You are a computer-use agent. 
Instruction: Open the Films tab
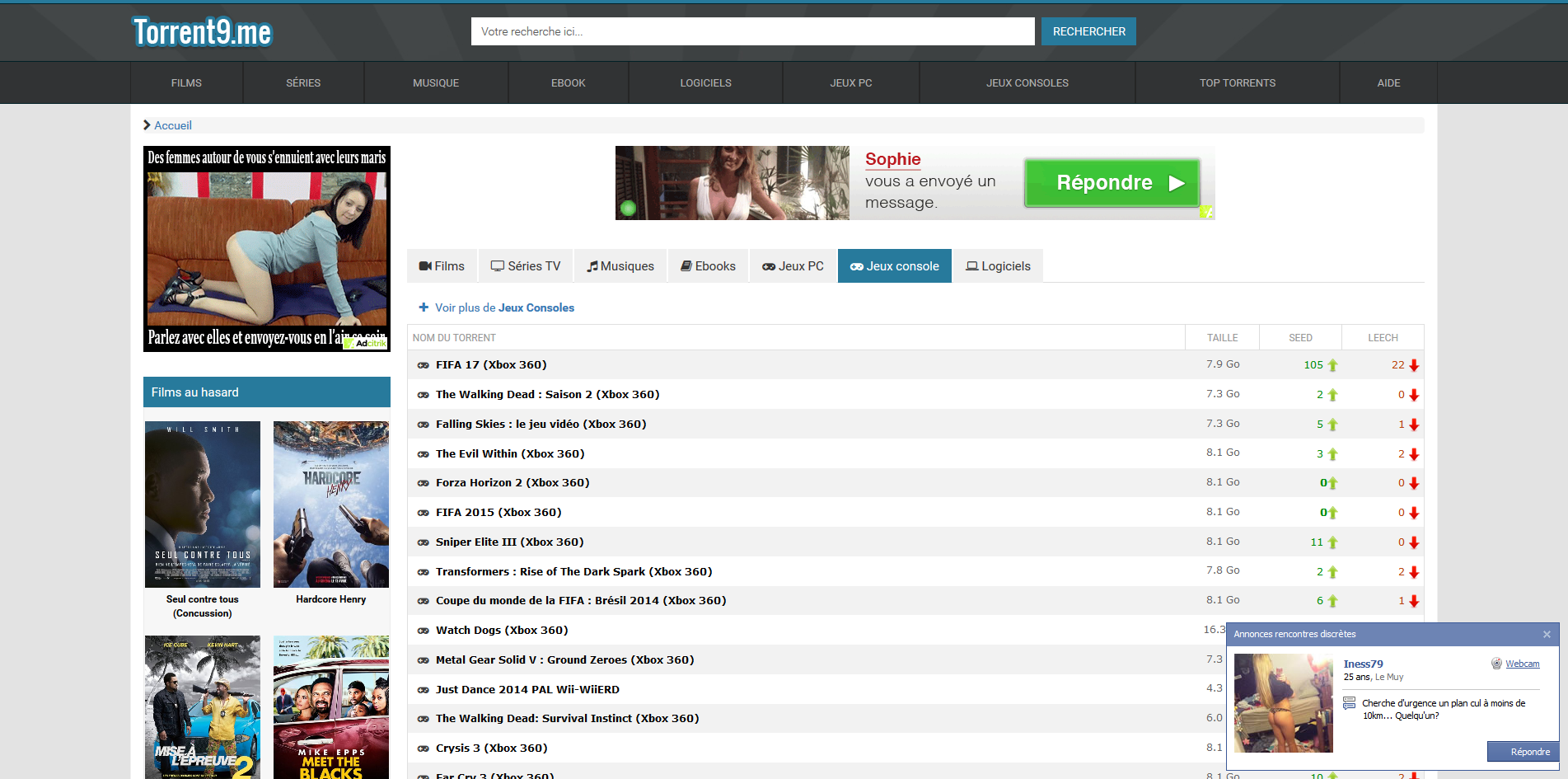coord(442,266)
